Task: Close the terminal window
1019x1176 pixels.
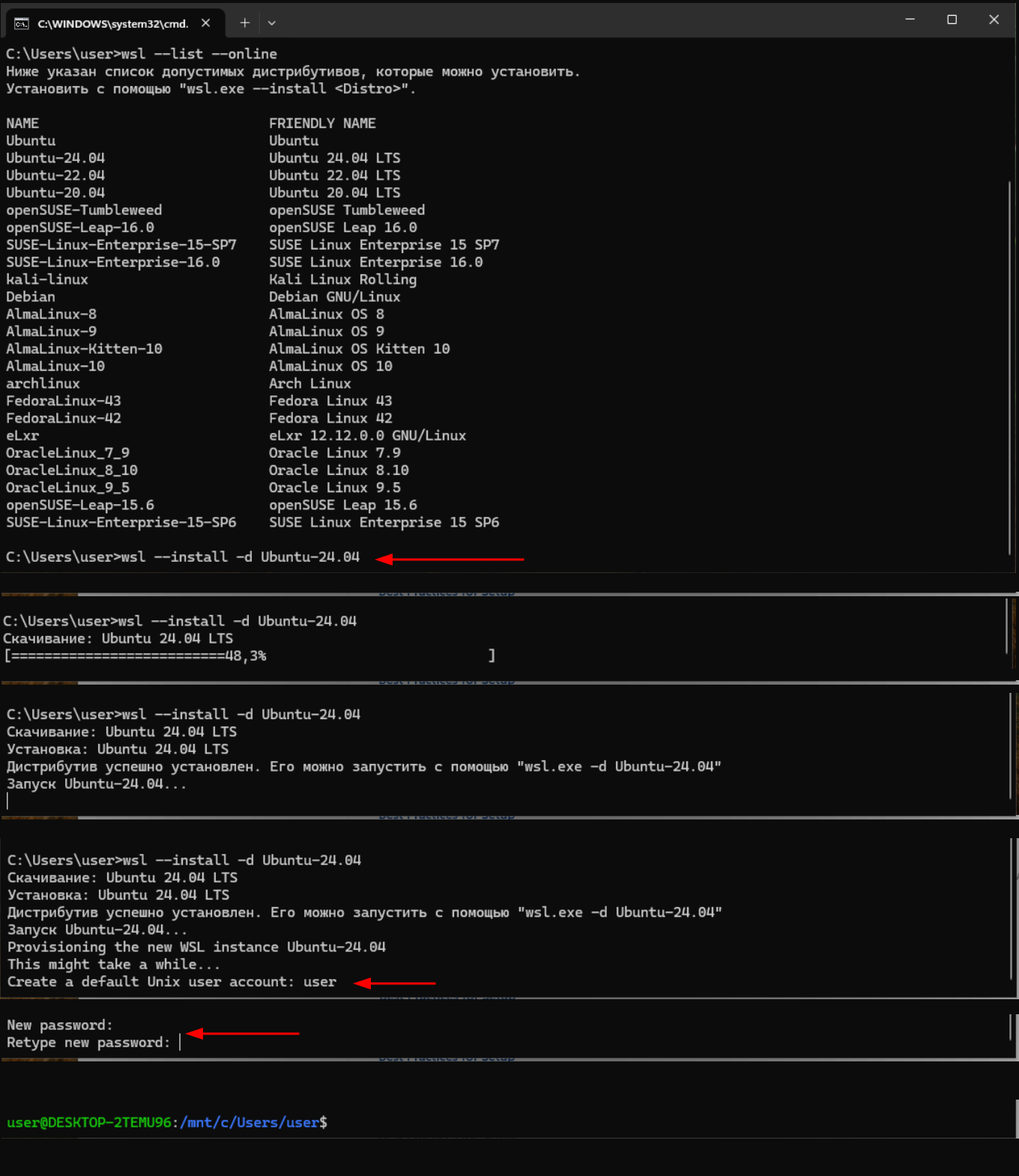Action: point(994,19)
